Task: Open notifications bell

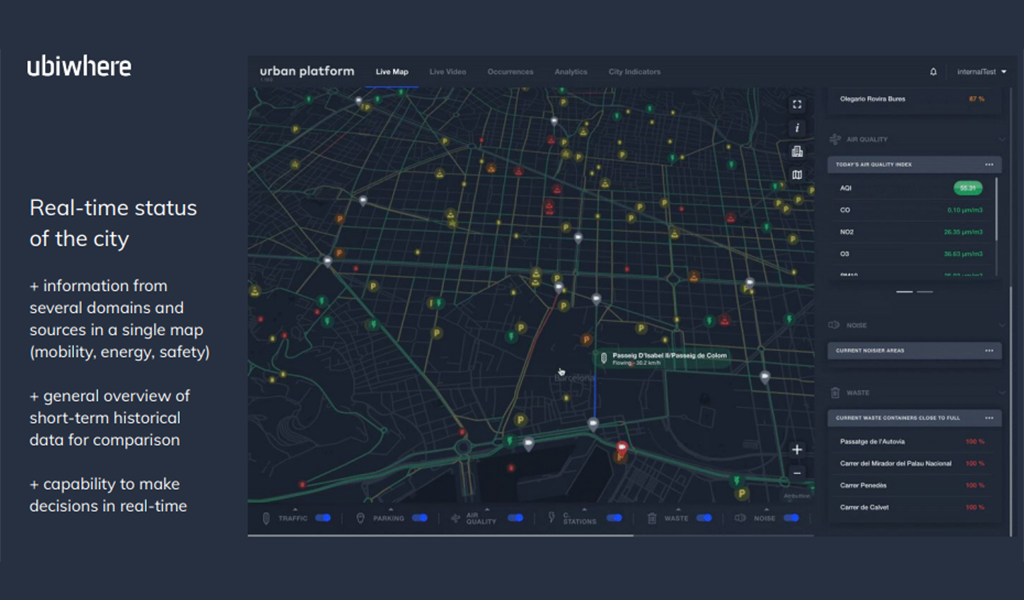Action: [x=933, y=72]
